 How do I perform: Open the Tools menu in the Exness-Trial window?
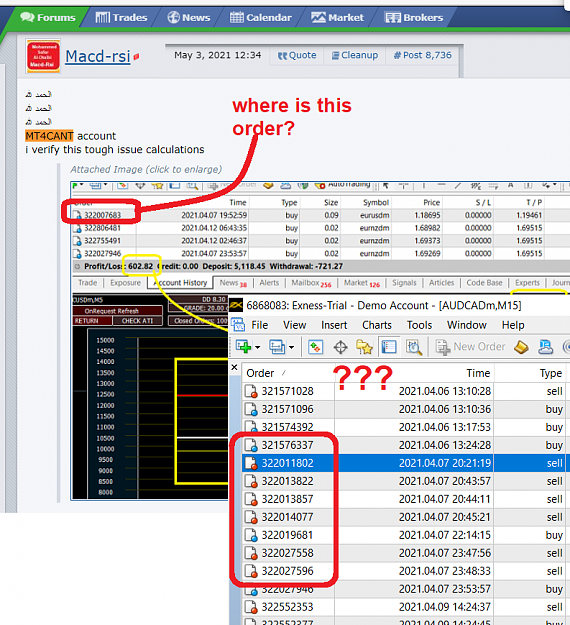[x=419, y=325]
